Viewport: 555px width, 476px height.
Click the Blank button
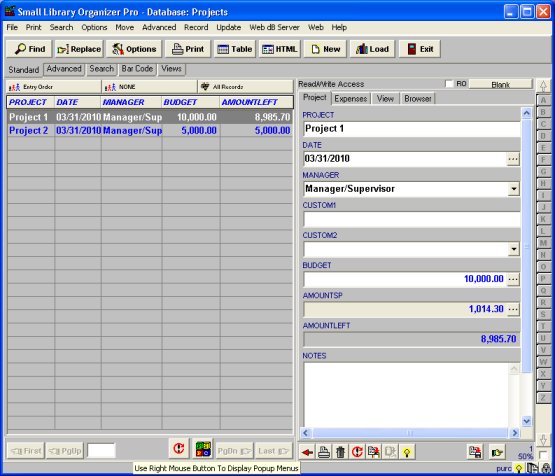click(500, 84)
